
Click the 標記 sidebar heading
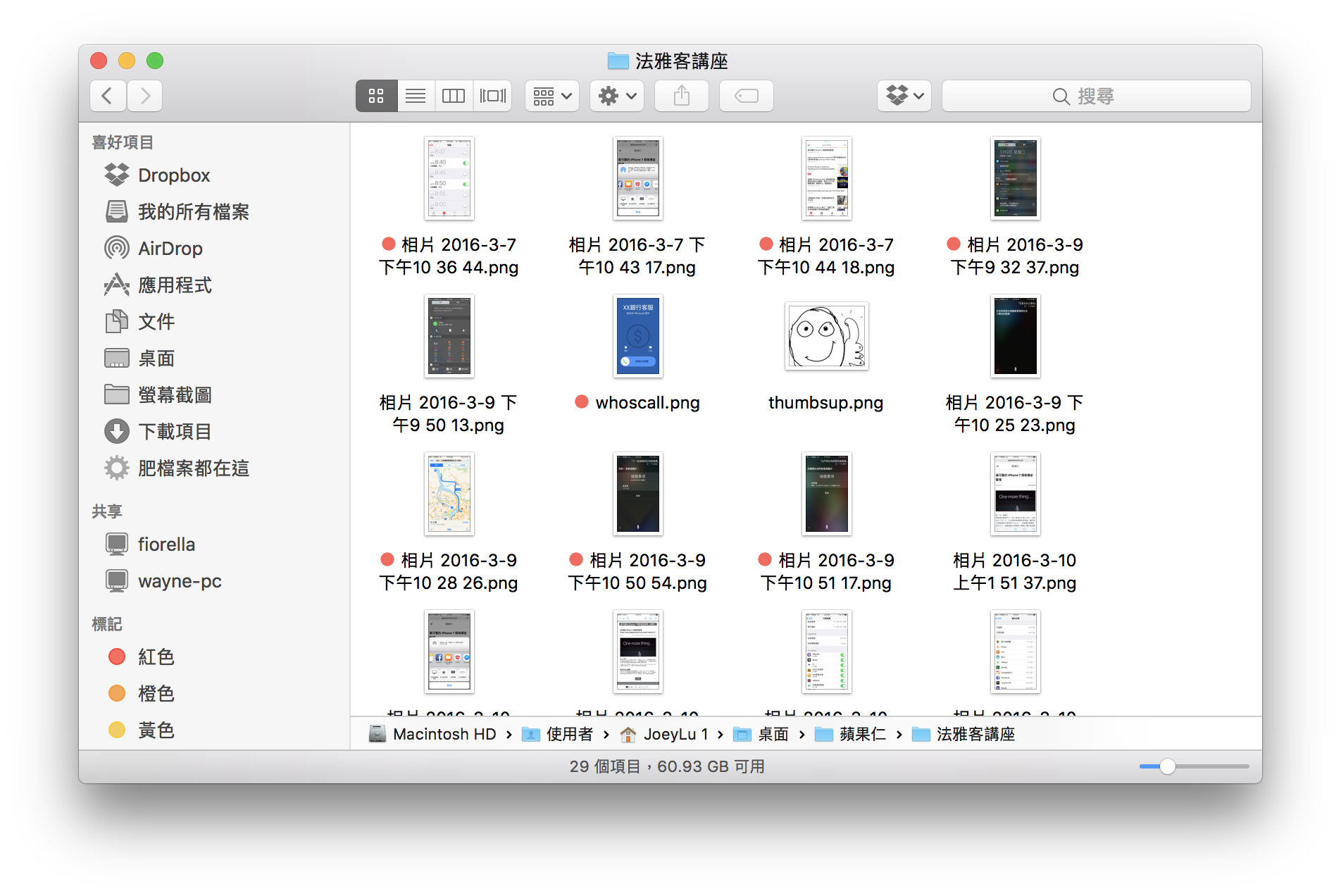click(x=107, y=624)
